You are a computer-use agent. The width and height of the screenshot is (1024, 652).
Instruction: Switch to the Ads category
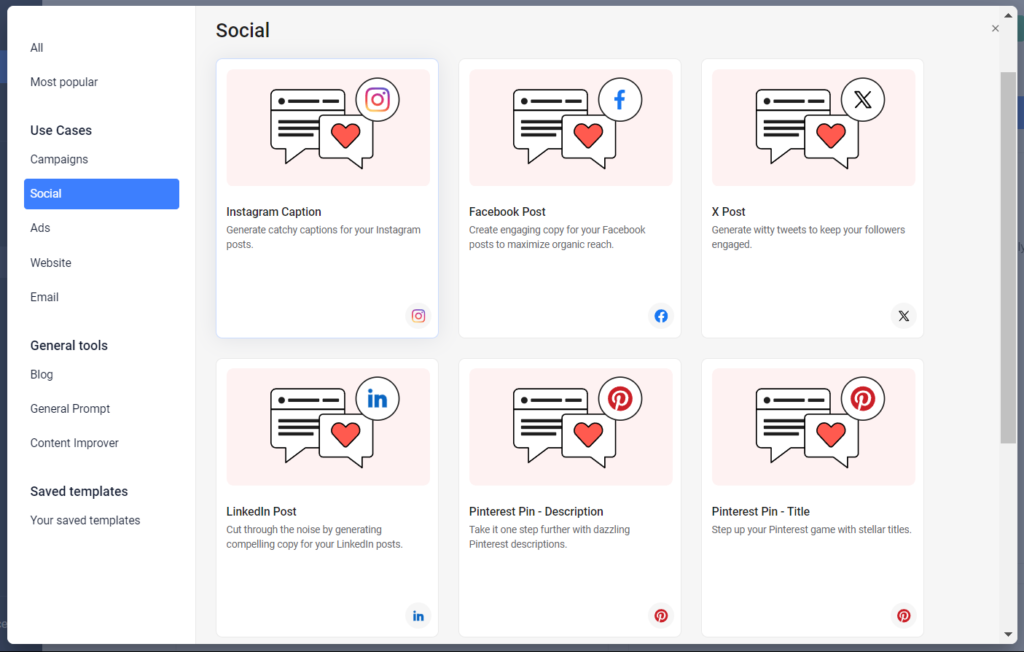tap(40, 228)
